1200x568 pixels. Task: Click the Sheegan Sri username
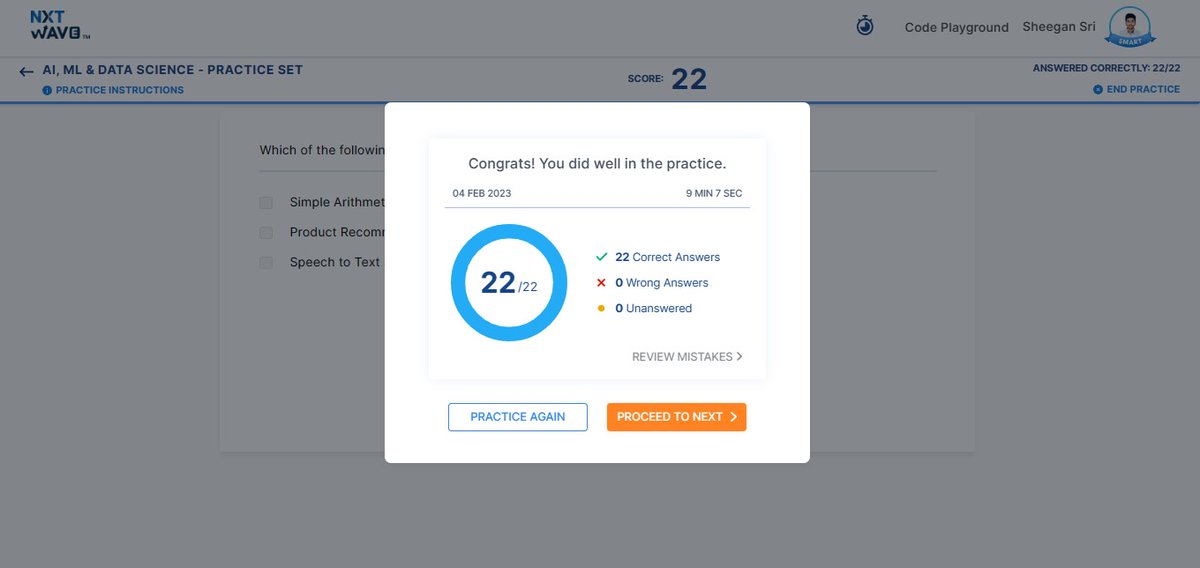point(1058,27)
